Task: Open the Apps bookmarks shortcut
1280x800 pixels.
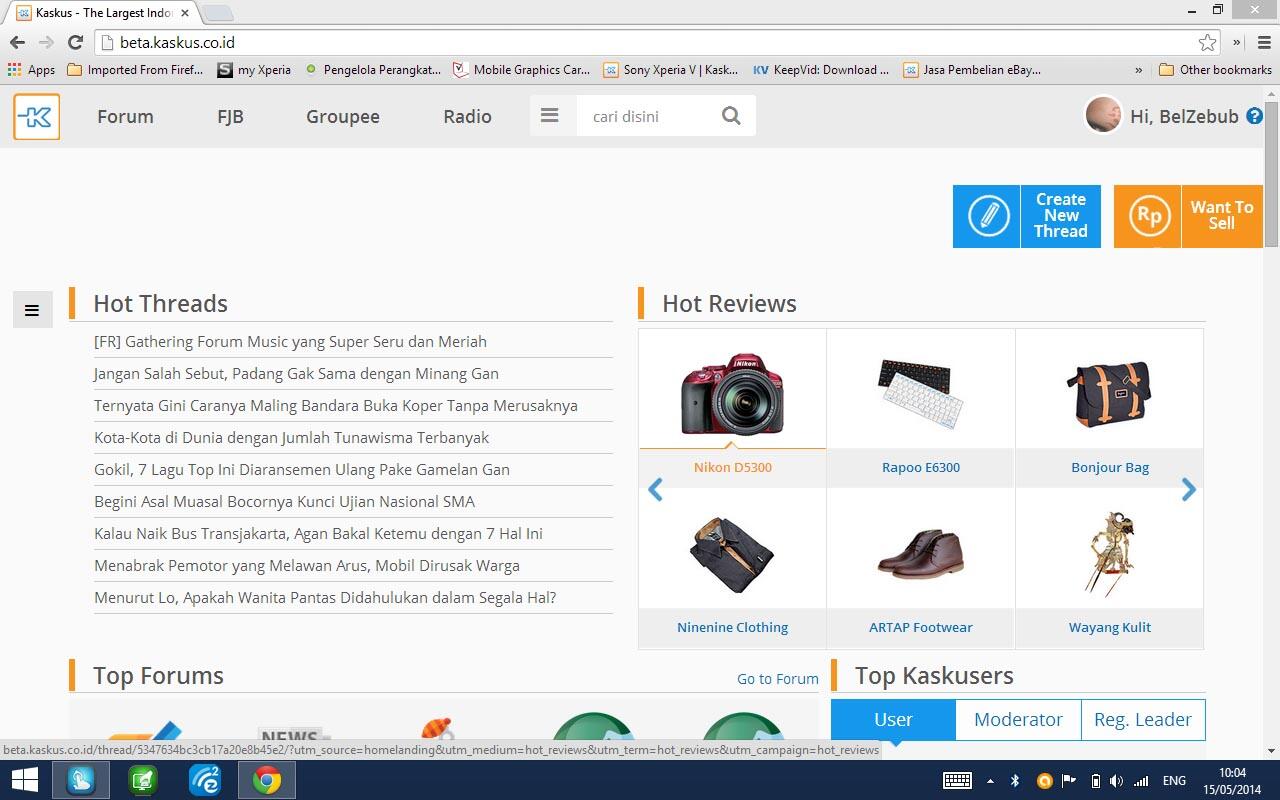Action: coord(31,70)
